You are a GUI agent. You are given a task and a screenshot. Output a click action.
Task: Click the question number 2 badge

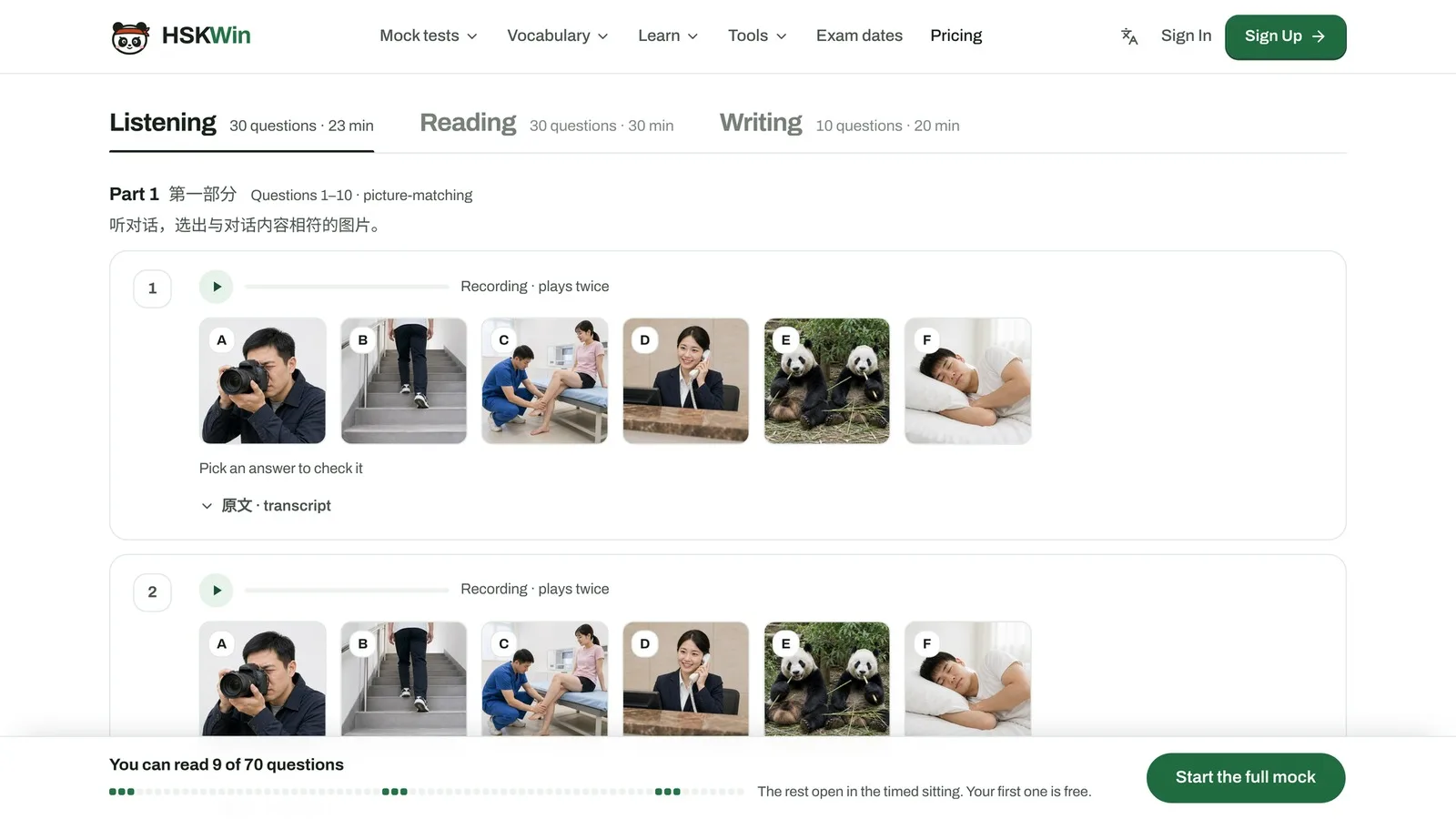point(152,592)
